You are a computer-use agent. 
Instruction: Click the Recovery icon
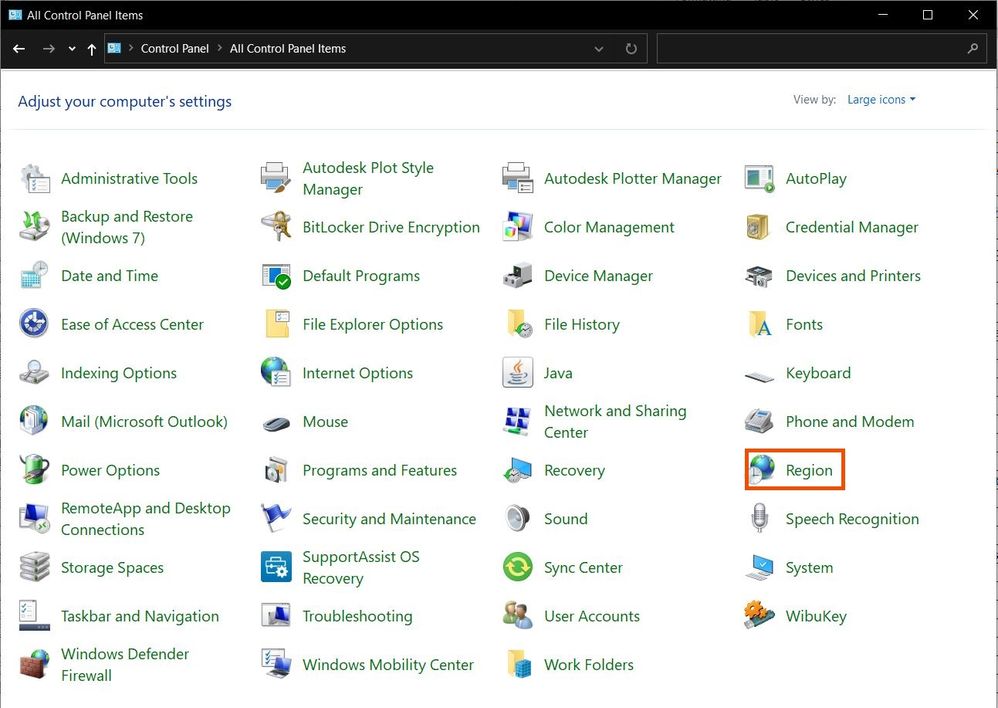517,470
